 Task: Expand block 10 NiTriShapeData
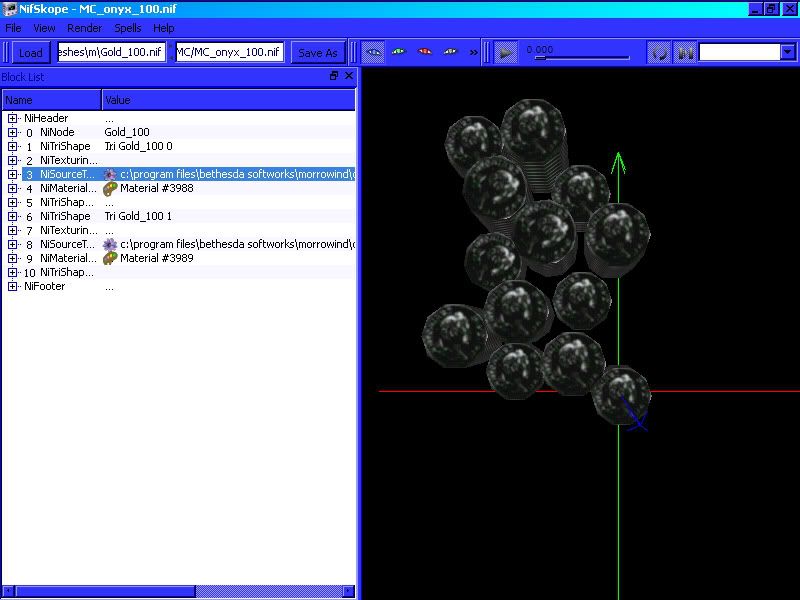click(12, 272)
